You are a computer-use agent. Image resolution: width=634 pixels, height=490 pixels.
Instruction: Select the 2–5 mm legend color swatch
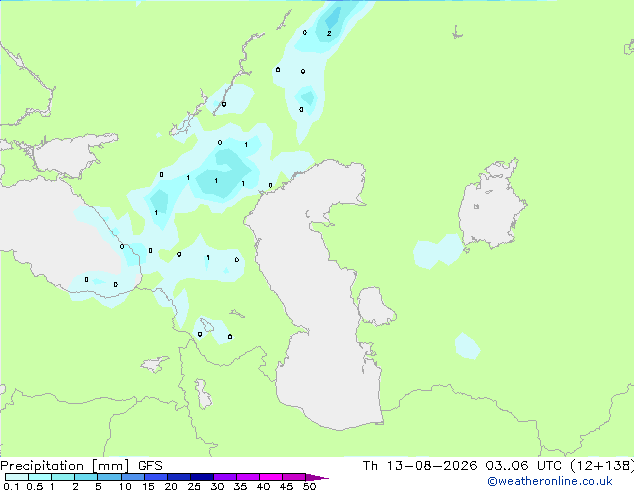tap(86, 477)
